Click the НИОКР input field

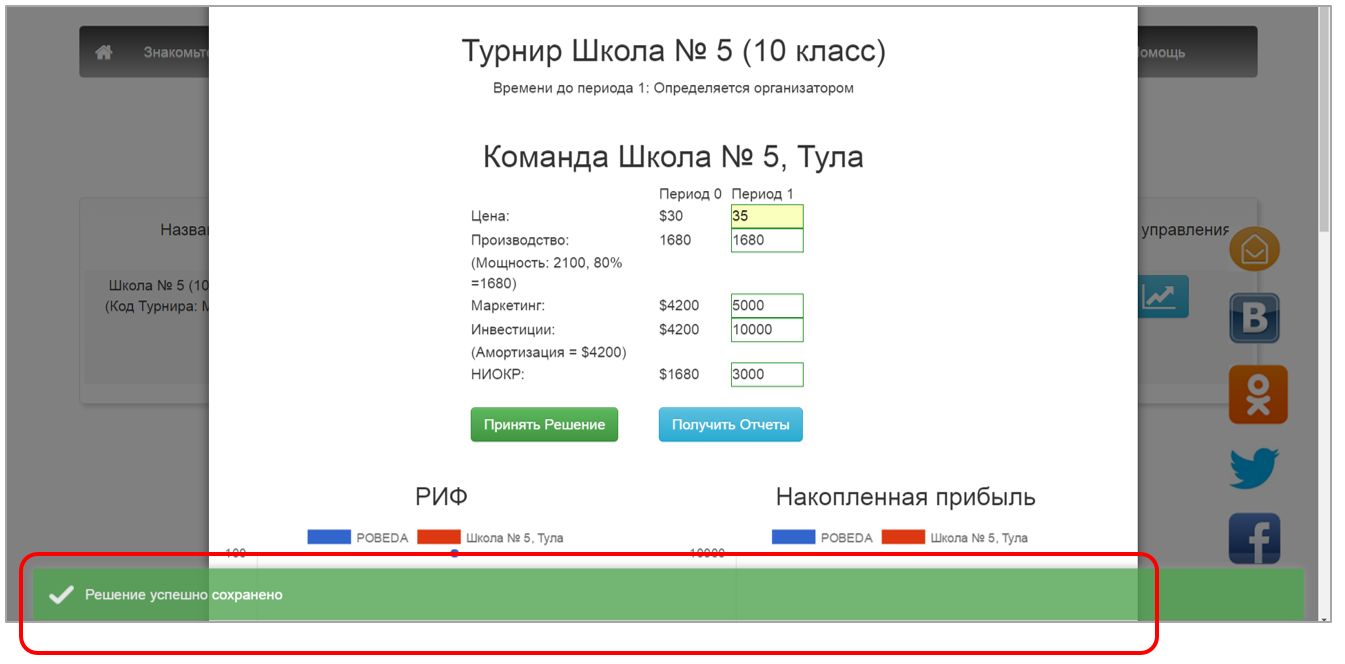tap(767, 375)
